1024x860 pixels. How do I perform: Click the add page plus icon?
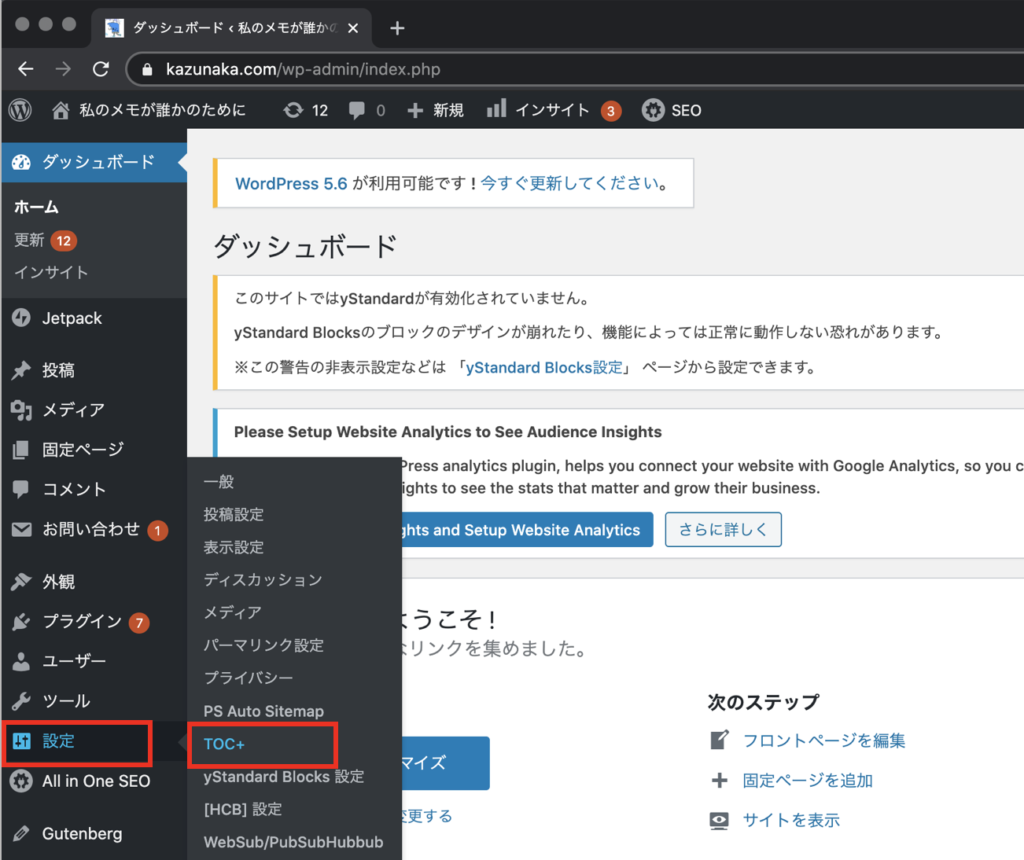click(719, 780)
